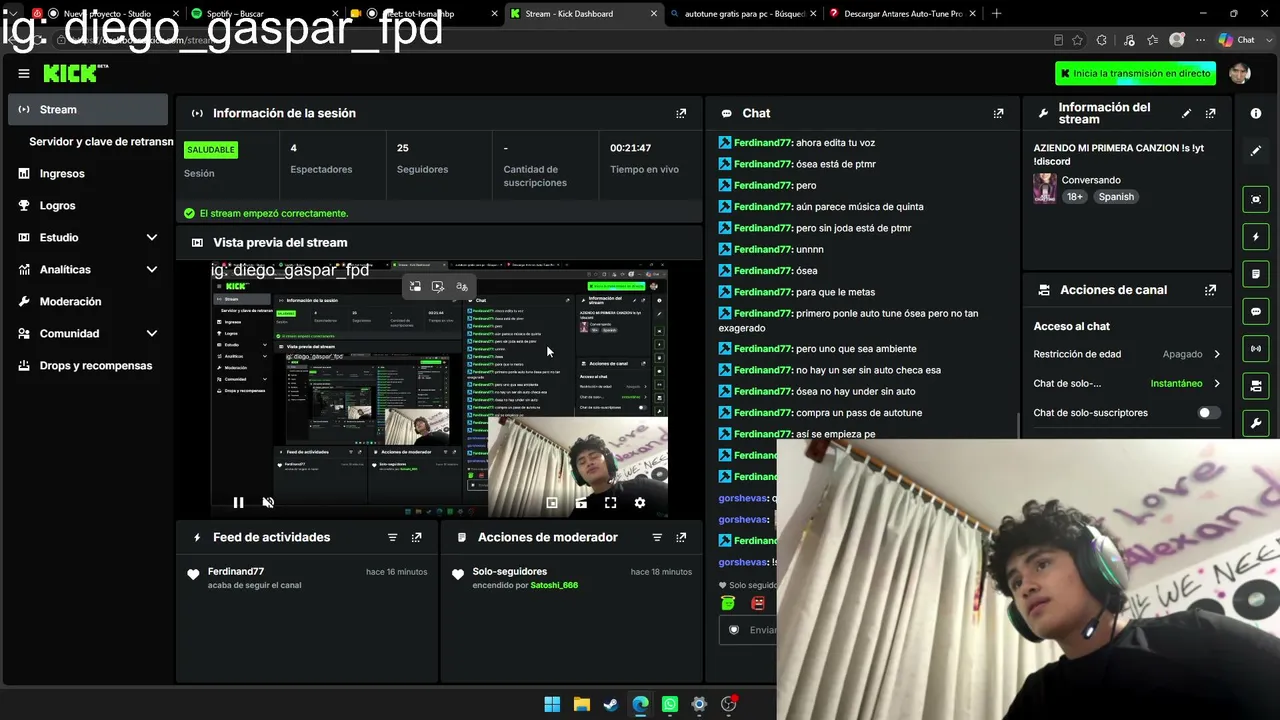The image size is (1280, 720).
Task: Click the Spanish language tag
Action: click(x=1116, y=197)
